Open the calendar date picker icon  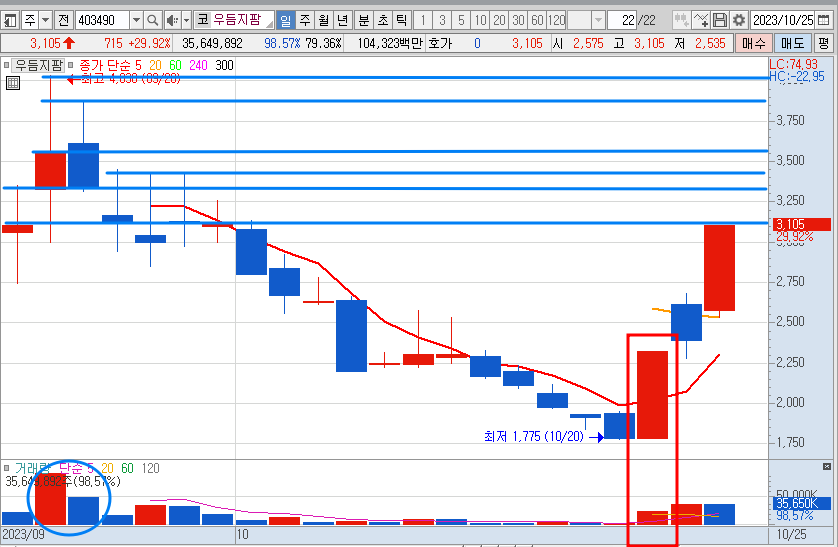click(x=824, y=20)
